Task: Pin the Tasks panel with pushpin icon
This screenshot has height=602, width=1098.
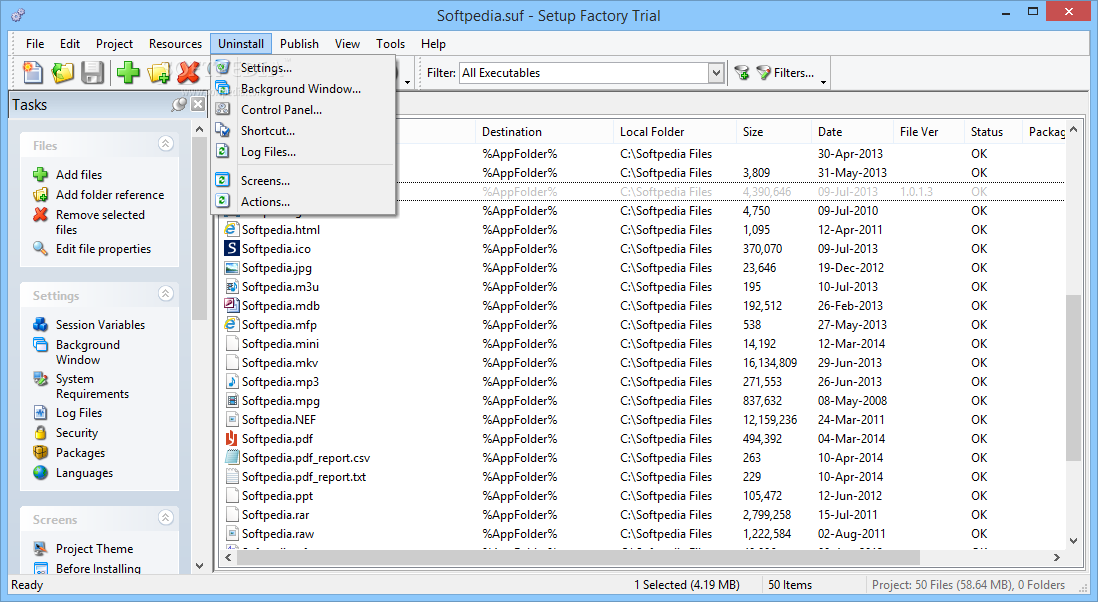Action: click(x=179, y=104)
